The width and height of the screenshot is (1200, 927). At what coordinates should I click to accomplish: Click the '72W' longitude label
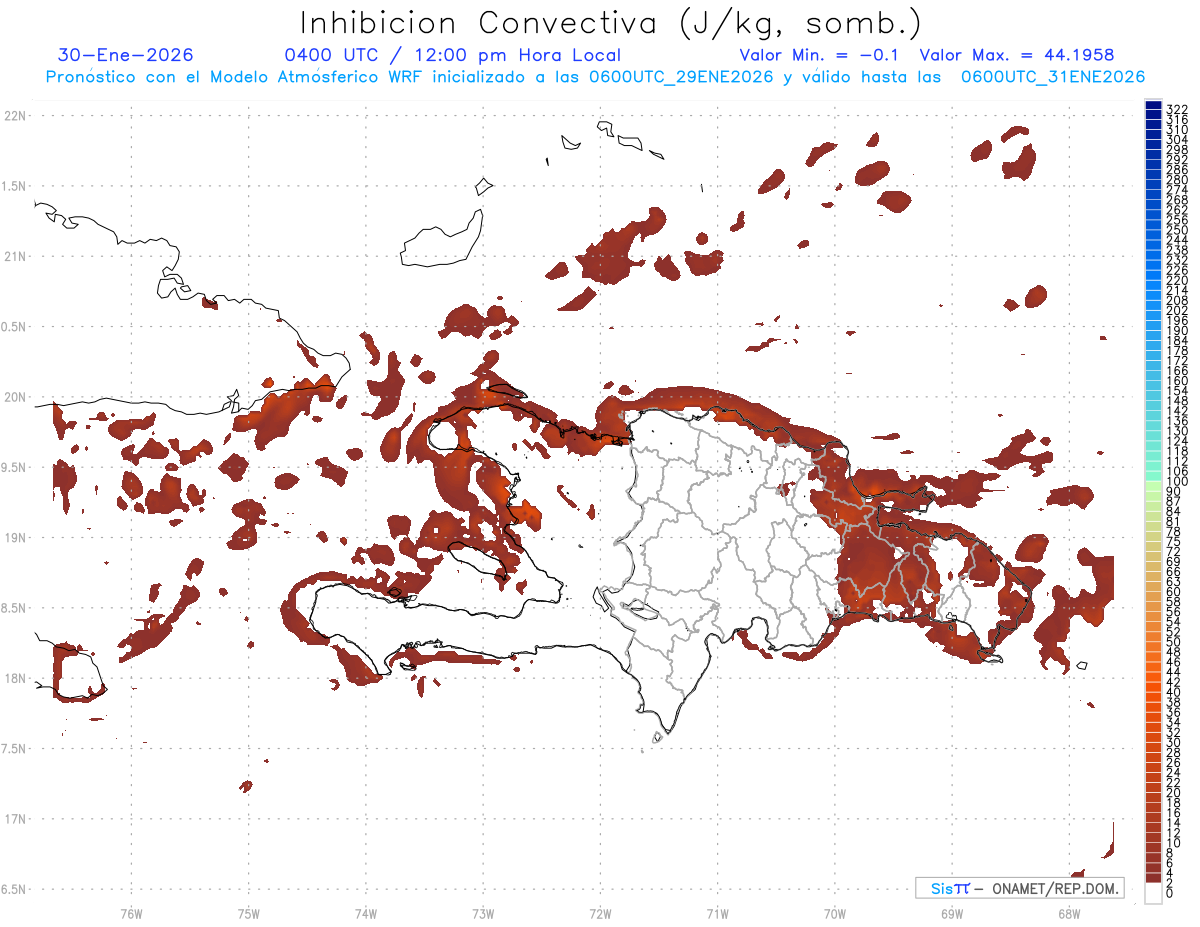600,913
